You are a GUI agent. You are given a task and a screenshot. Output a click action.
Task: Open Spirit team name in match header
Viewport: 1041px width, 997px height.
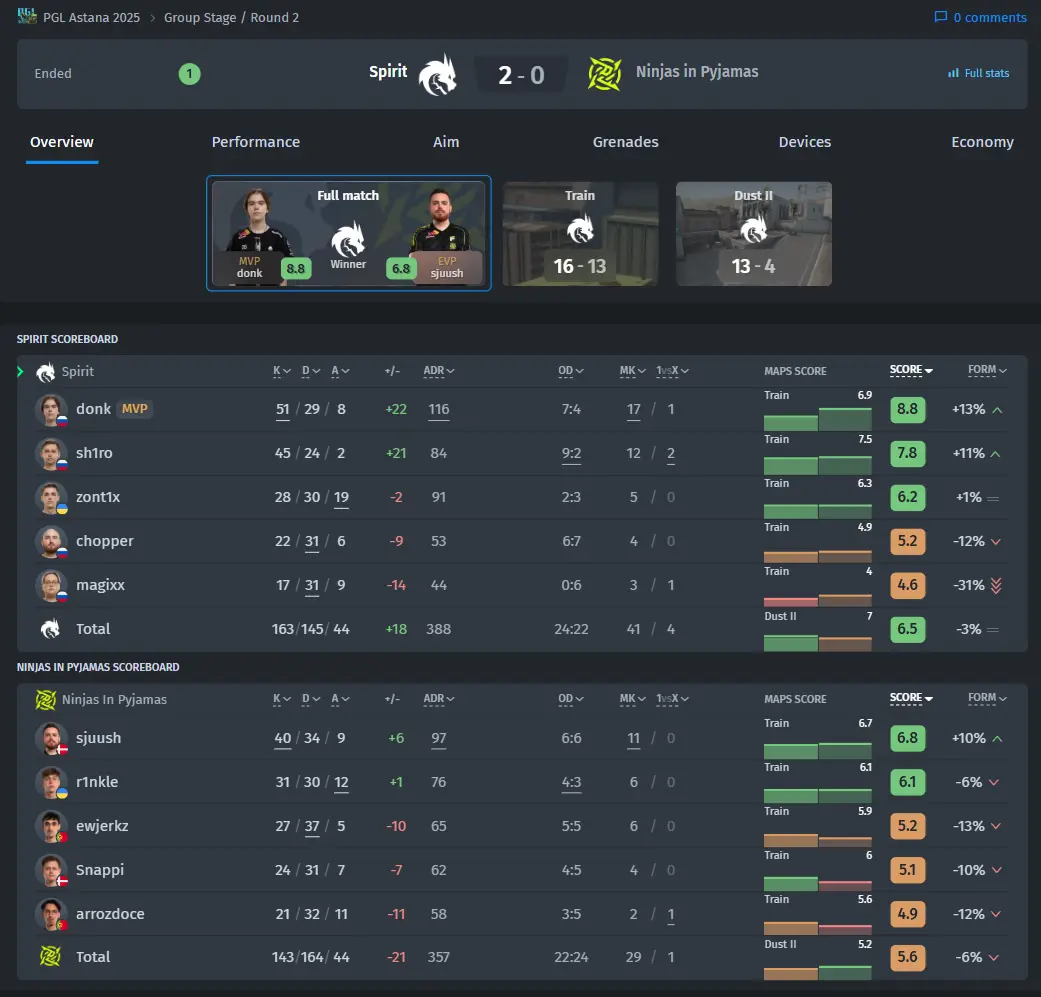(388, 72)
